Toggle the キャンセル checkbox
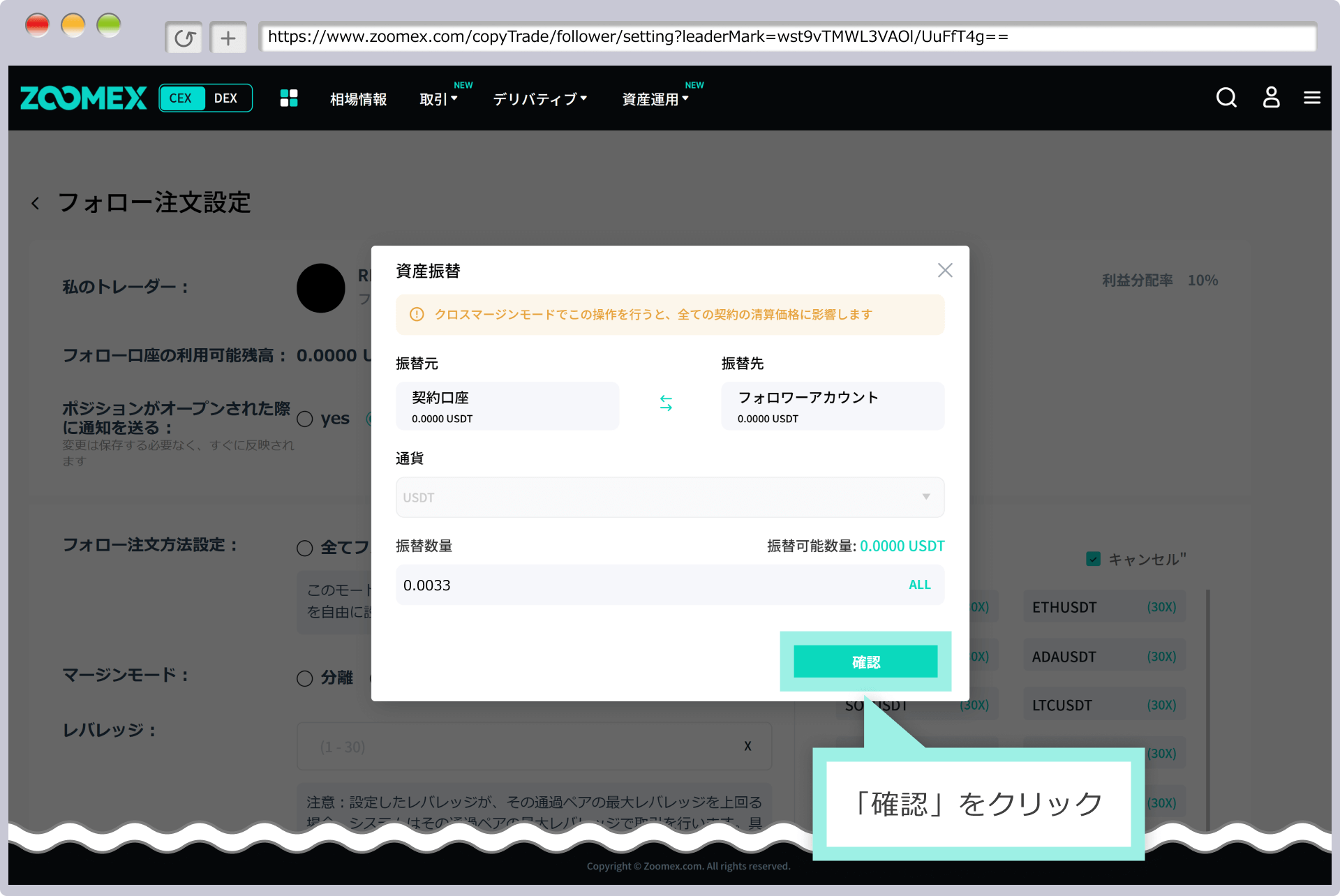 (x=1093, y=559)
